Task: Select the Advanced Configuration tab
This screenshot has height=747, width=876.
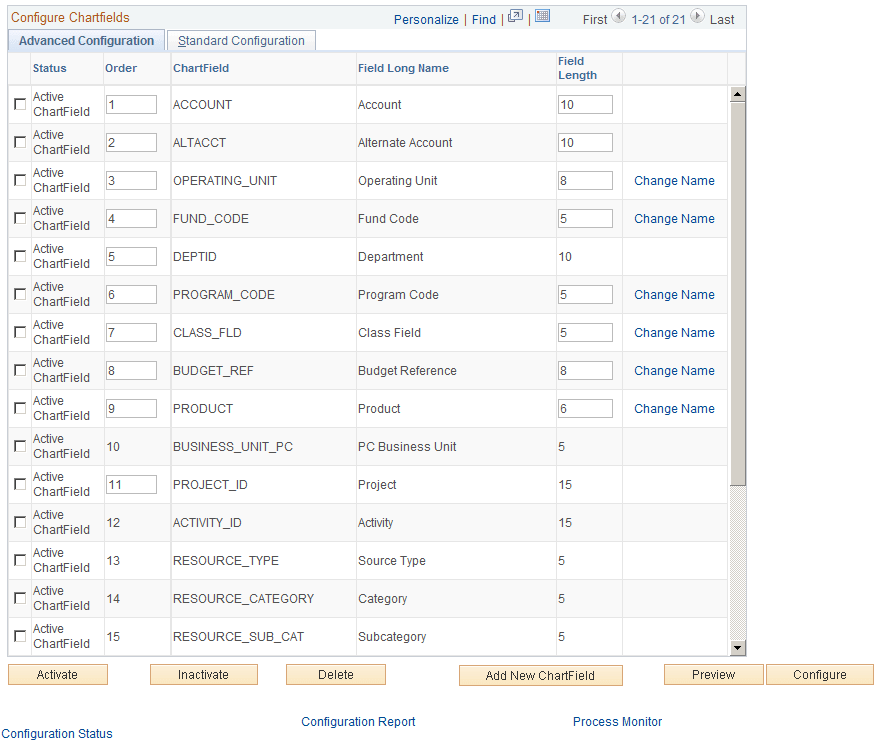Action: coord(86,41)
